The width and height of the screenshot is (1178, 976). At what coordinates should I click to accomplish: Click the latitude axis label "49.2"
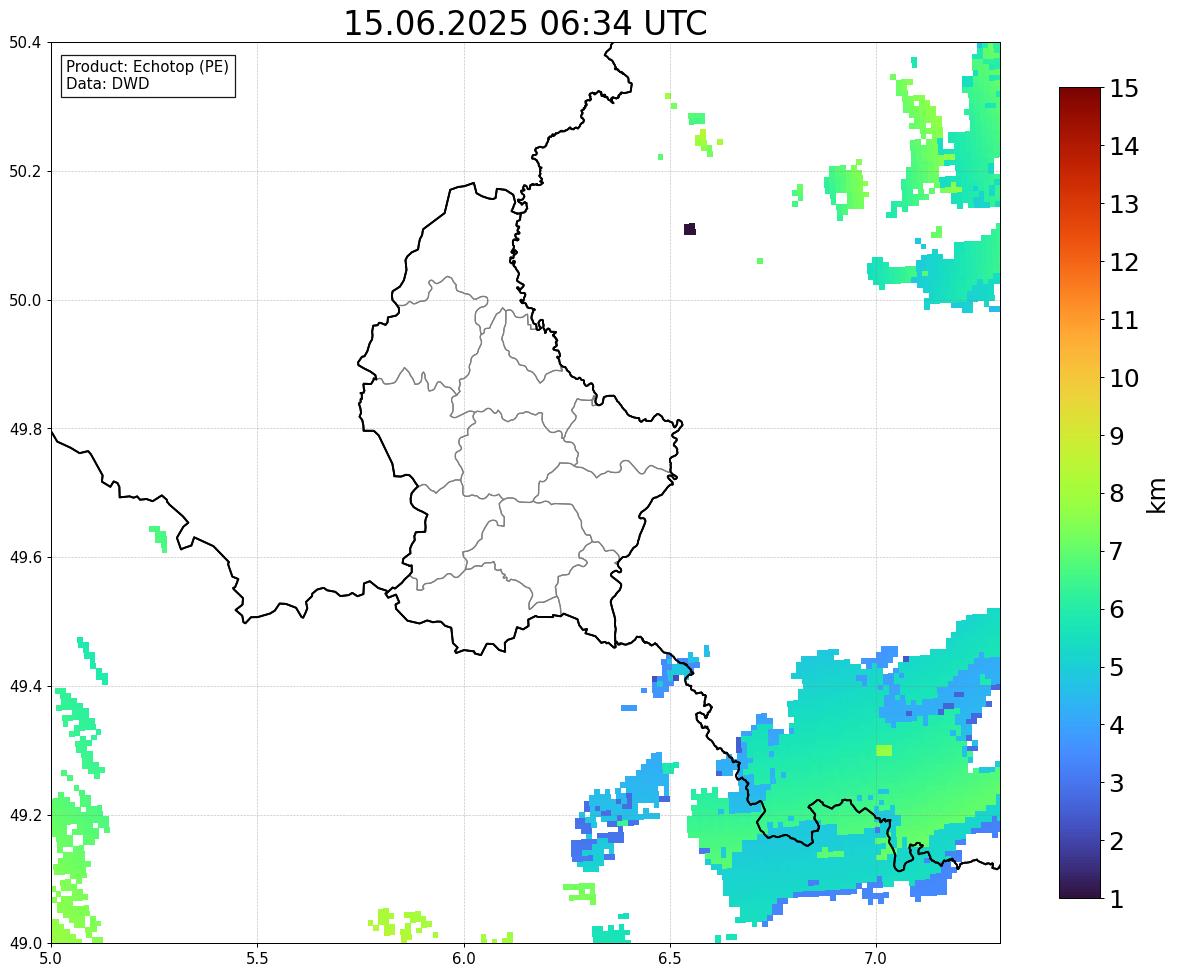[25, 815]
